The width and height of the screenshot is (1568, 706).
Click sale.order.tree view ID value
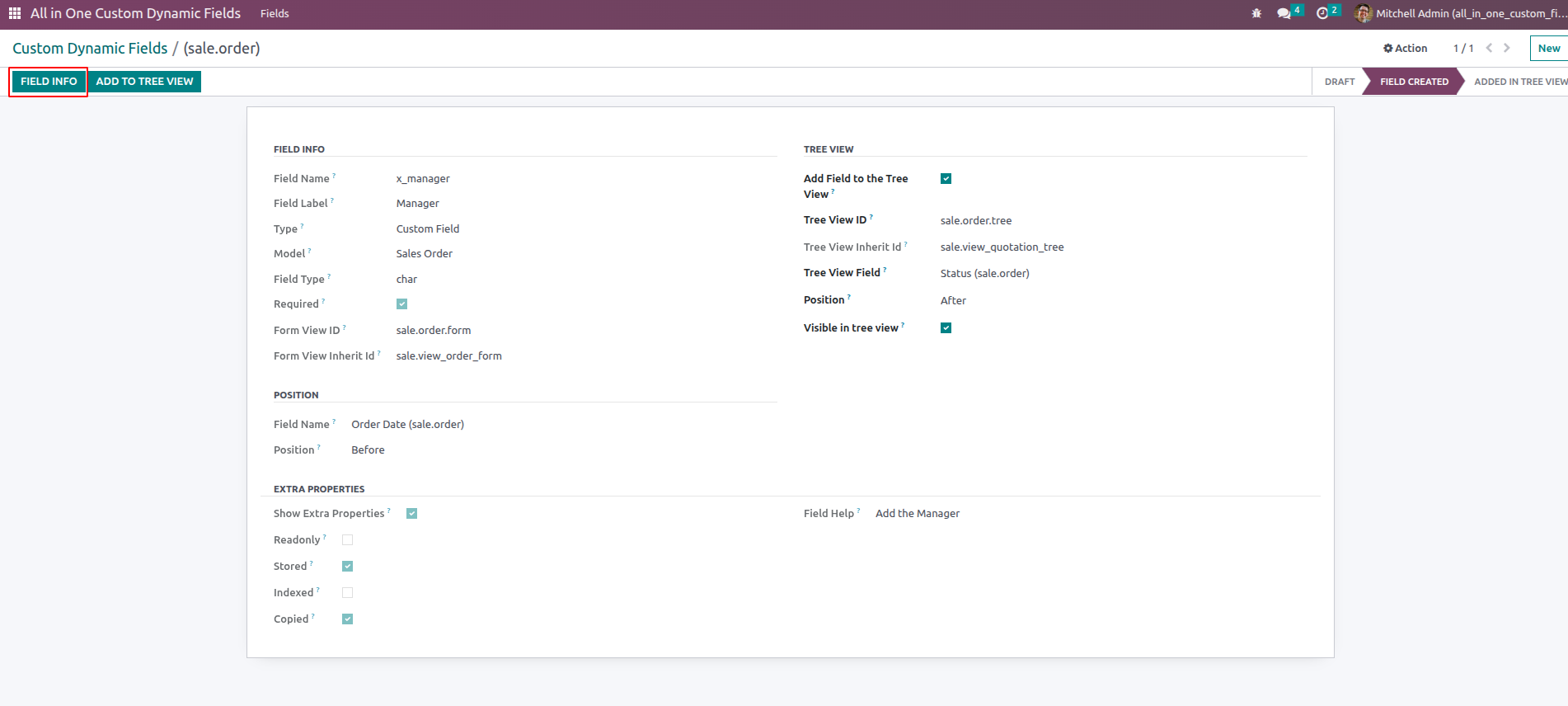tap(976, 220)
